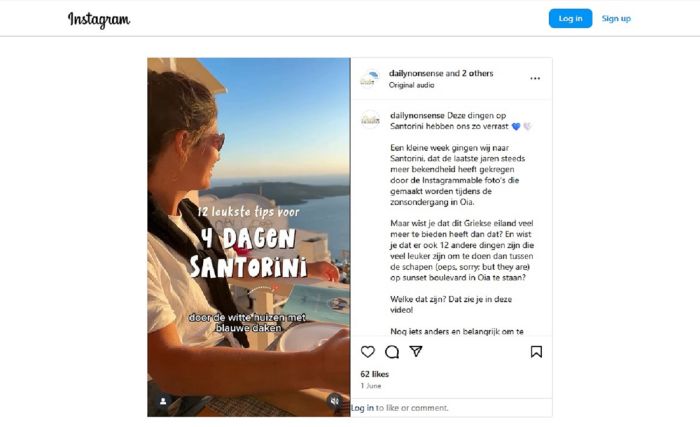The width and height of the screenshot is (700, 427).
Task: Click dailynonsense username in the caption
Action: click(417, 115)
